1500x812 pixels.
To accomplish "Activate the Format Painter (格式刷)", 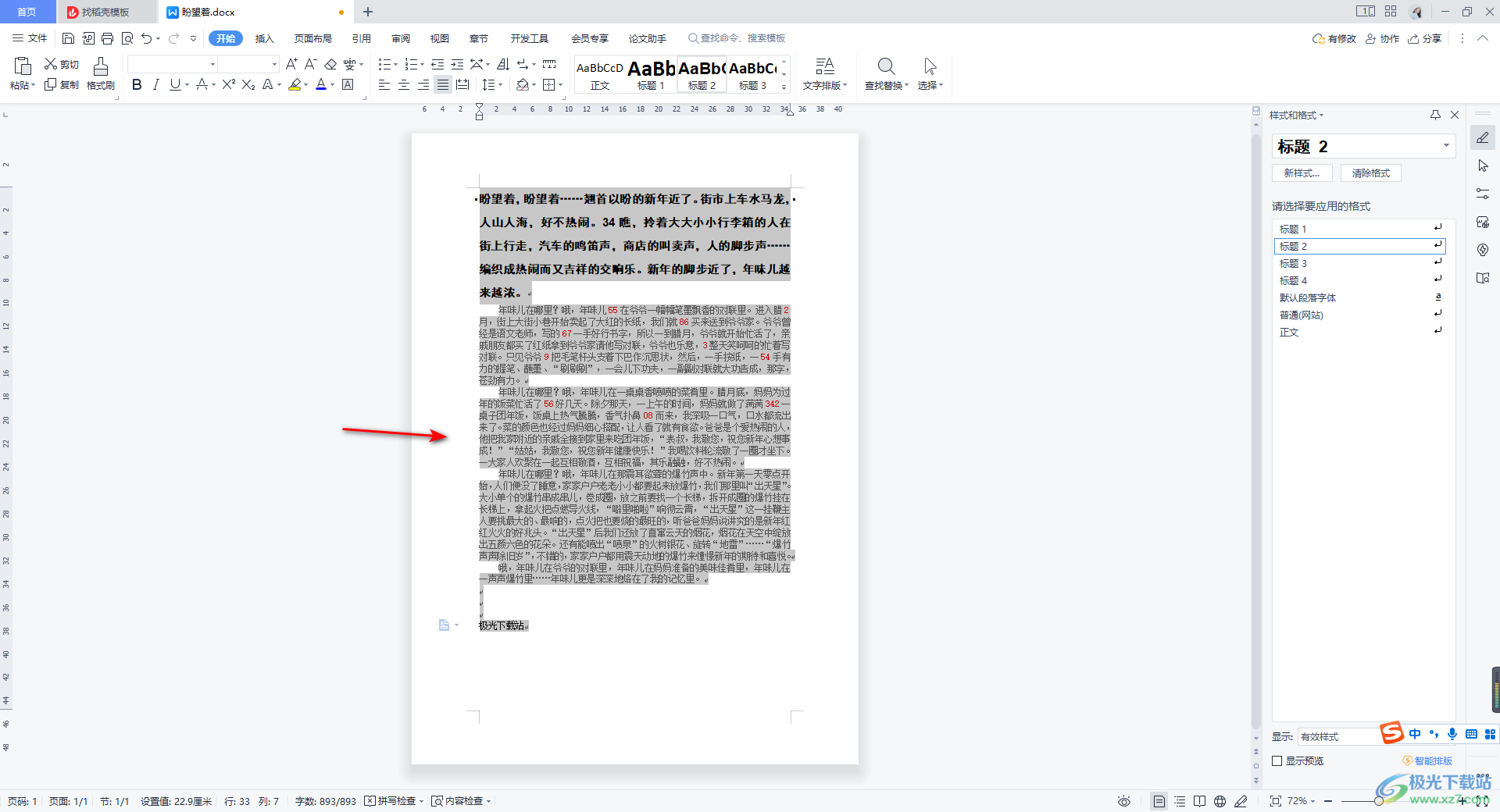I will (x=101, y=73).
